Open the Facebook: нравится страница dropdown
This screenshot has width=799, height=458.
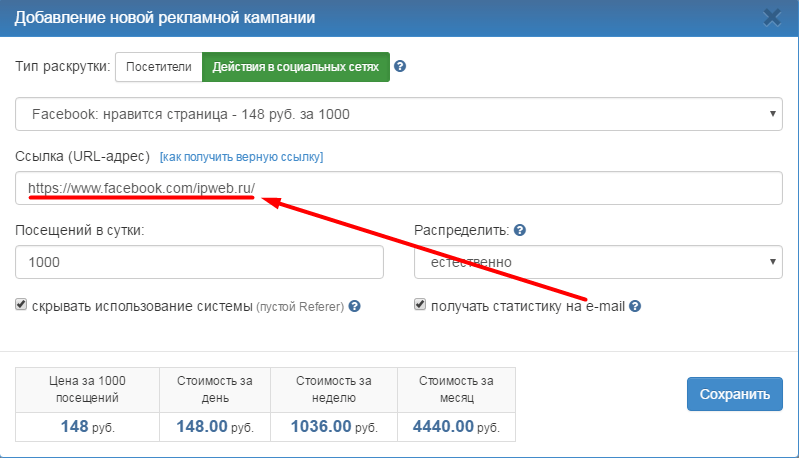(398, 114)
